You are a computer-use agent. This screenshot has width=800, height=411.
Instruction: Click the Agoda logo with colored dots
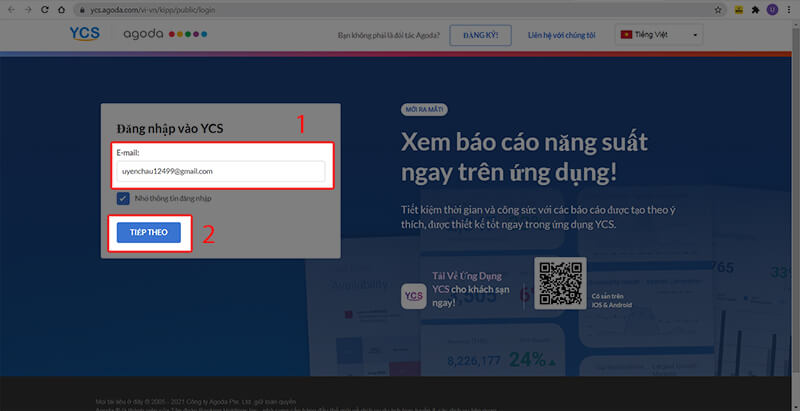[x=165, y=34]
